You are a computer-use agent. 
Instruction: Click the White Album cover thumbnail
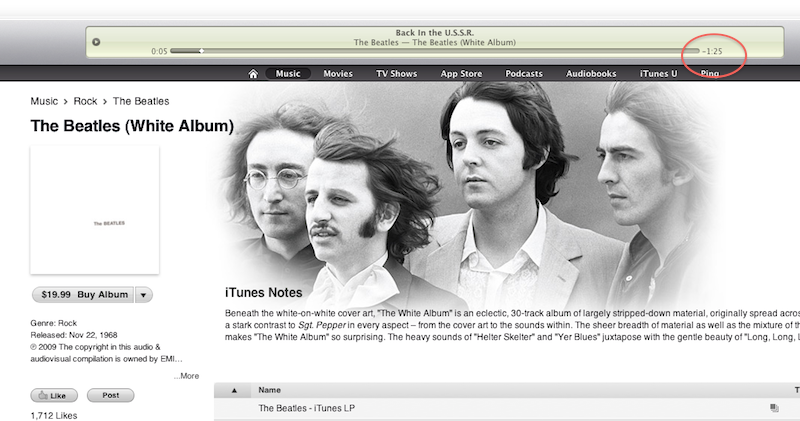[x=95, y=209]
